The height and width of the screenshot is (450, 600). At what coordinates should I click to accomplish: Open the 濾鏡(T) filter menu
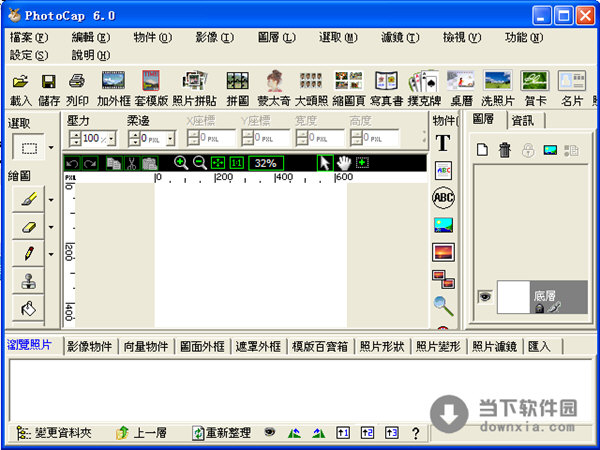click(x=400, y=38)
